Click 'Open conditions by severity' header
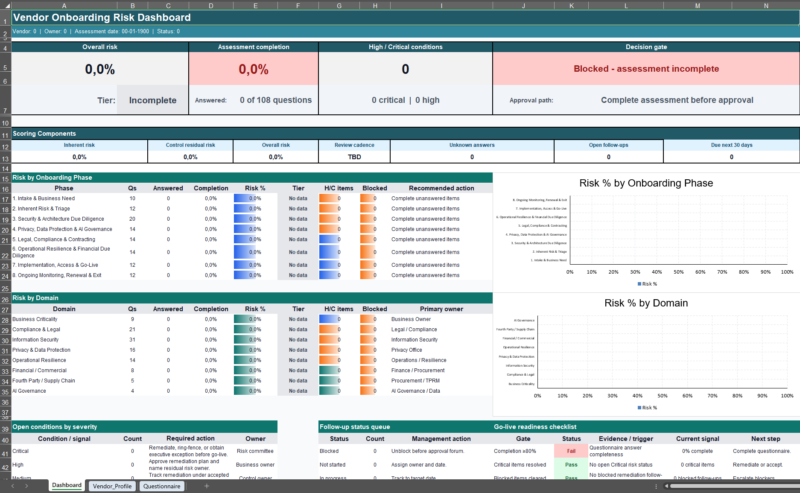Viewport: 800px width, 493px height. (144, 427)
